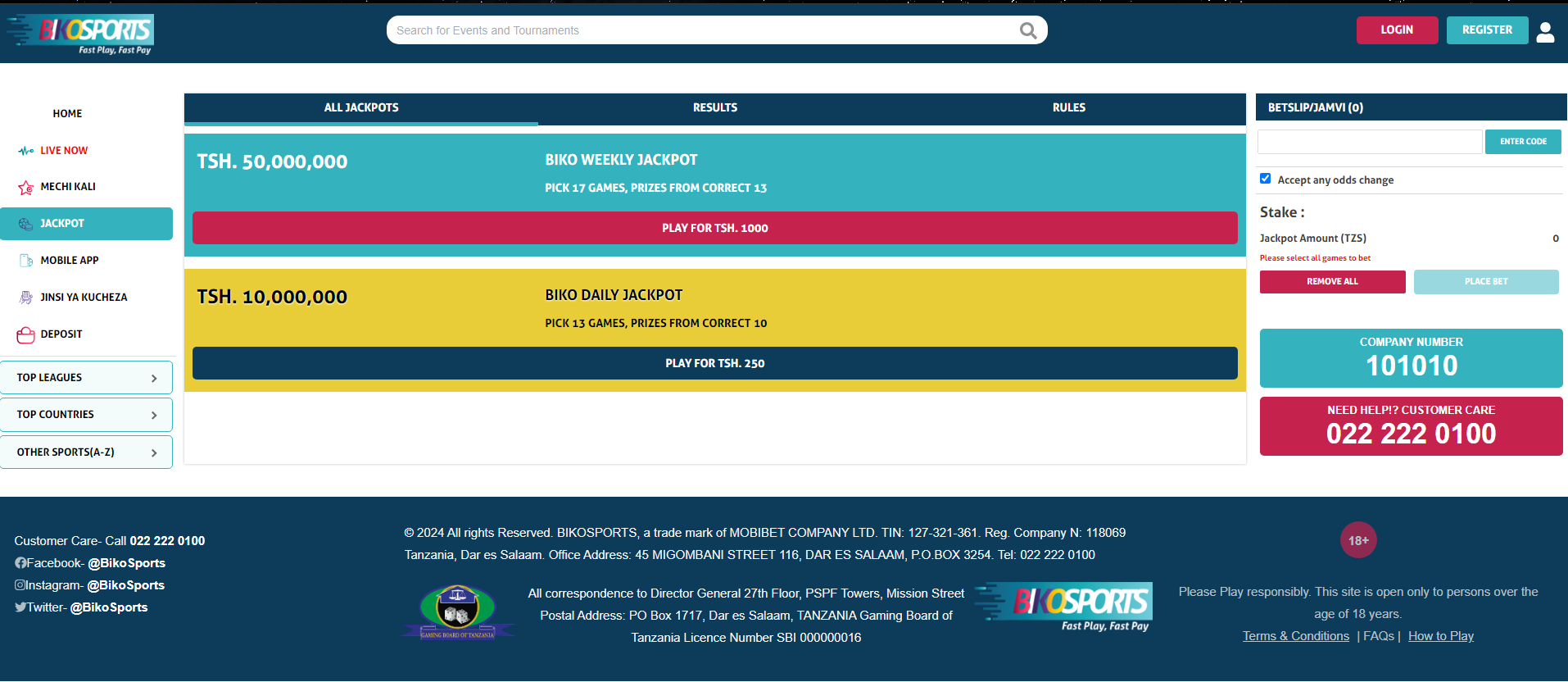Image resolution: width=1568 pixels, height=682 pixels.
Task: Open Live Now in sidebar
Action: (64, 151)
